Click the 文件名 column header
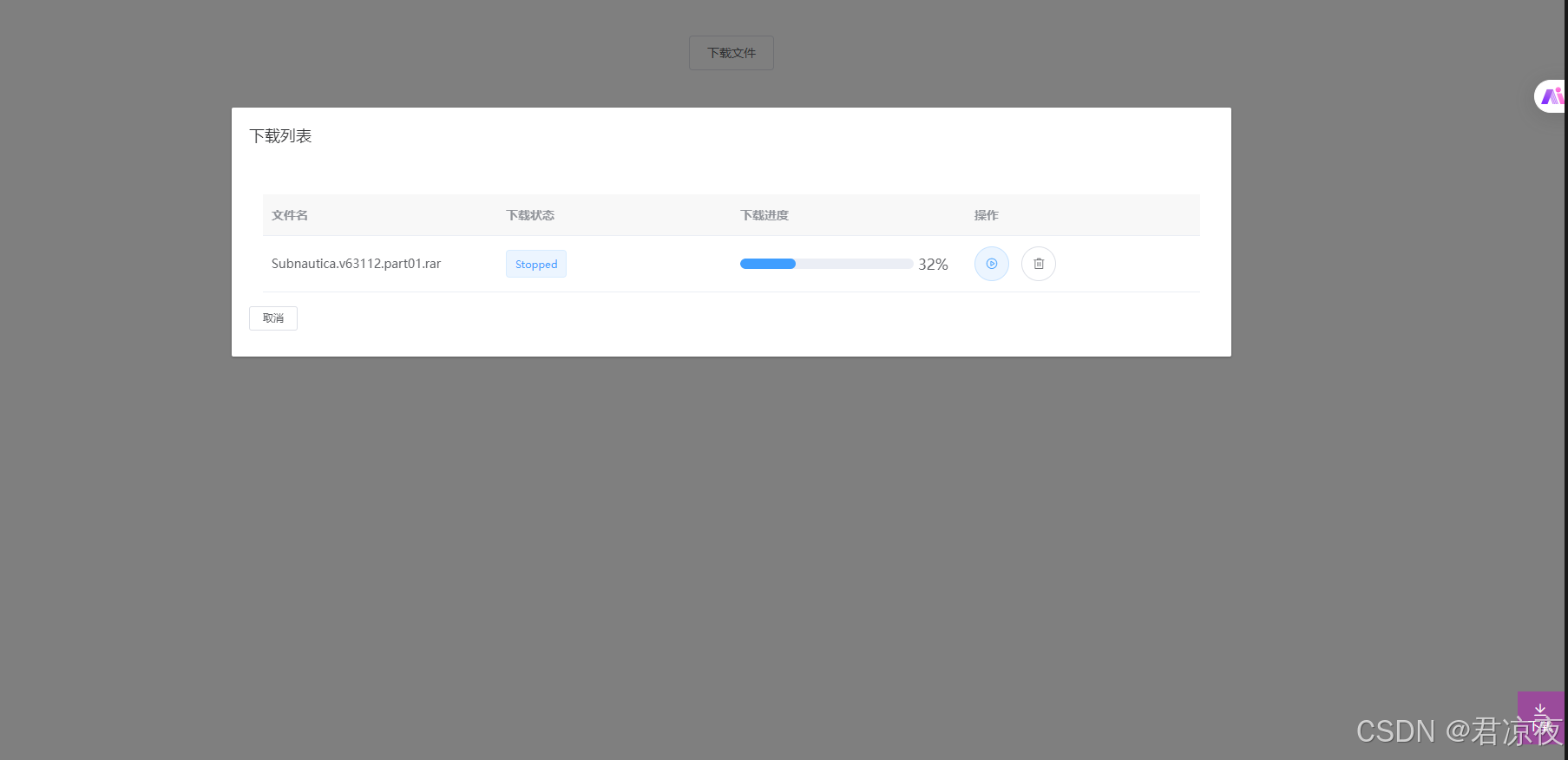The width and height of the screenshot is (1568, 760). (290, 215)
